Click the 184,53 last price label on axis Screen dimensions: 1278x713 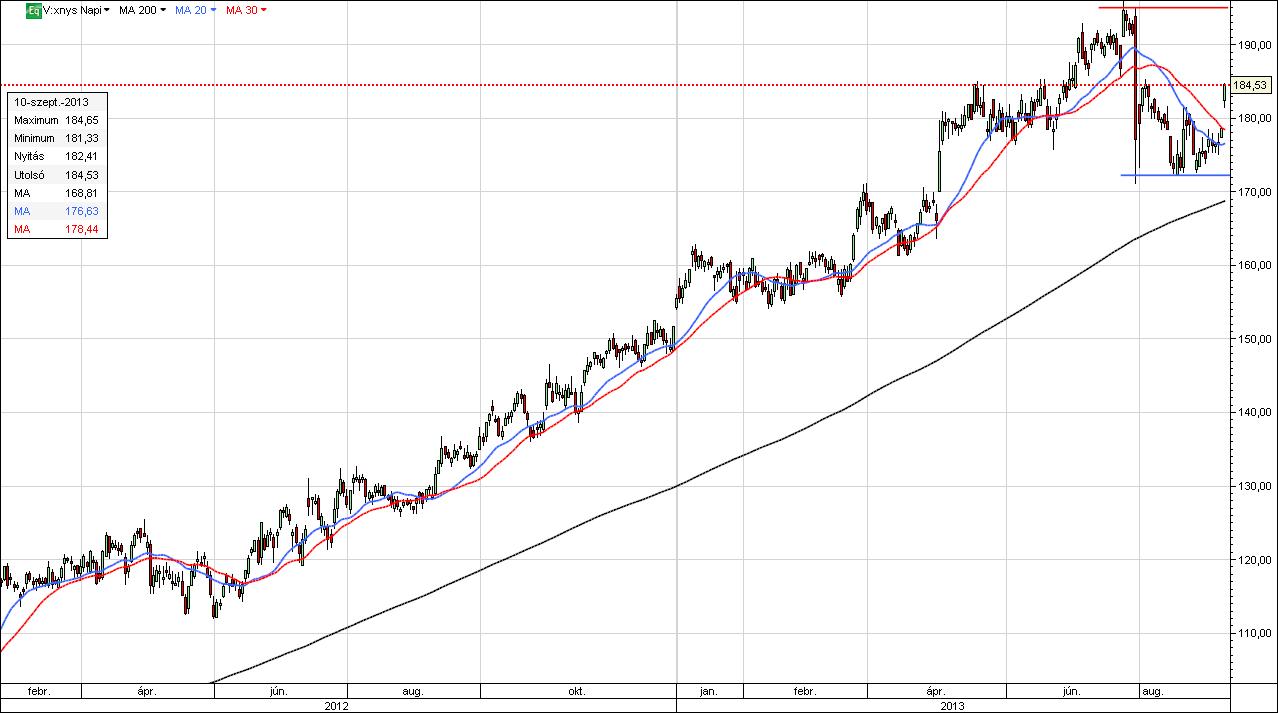(1251, 85)
